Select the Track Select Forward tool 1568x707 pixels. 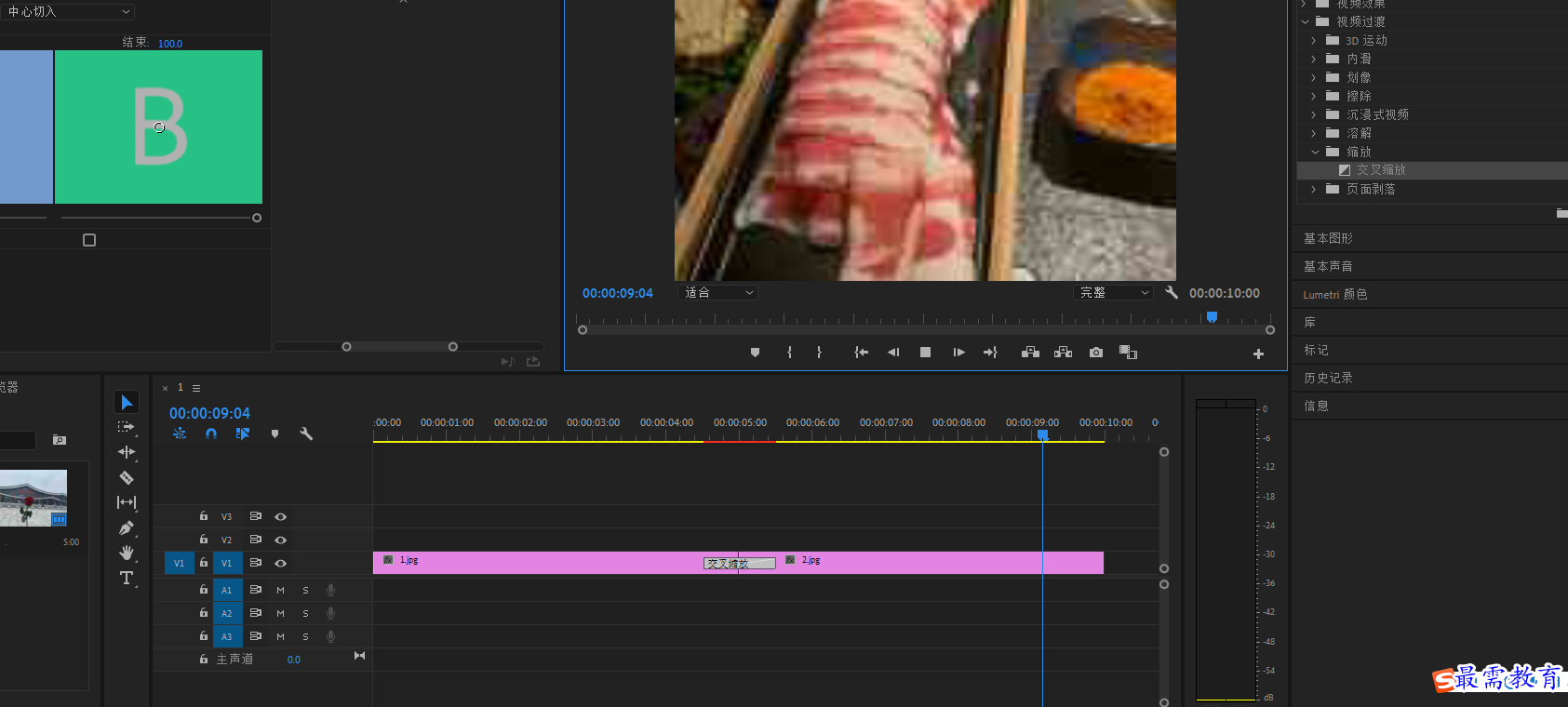[x=127, y=427]
